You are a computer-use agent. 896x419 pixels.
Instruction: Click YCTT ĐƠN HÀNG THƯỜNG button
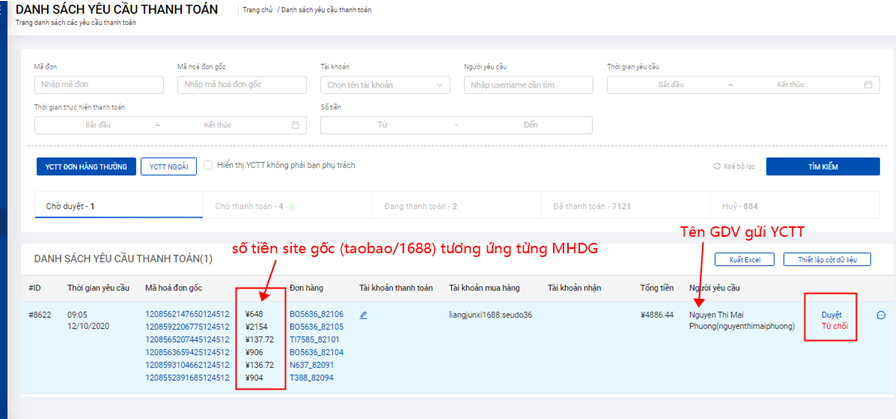tap(85, 167)
